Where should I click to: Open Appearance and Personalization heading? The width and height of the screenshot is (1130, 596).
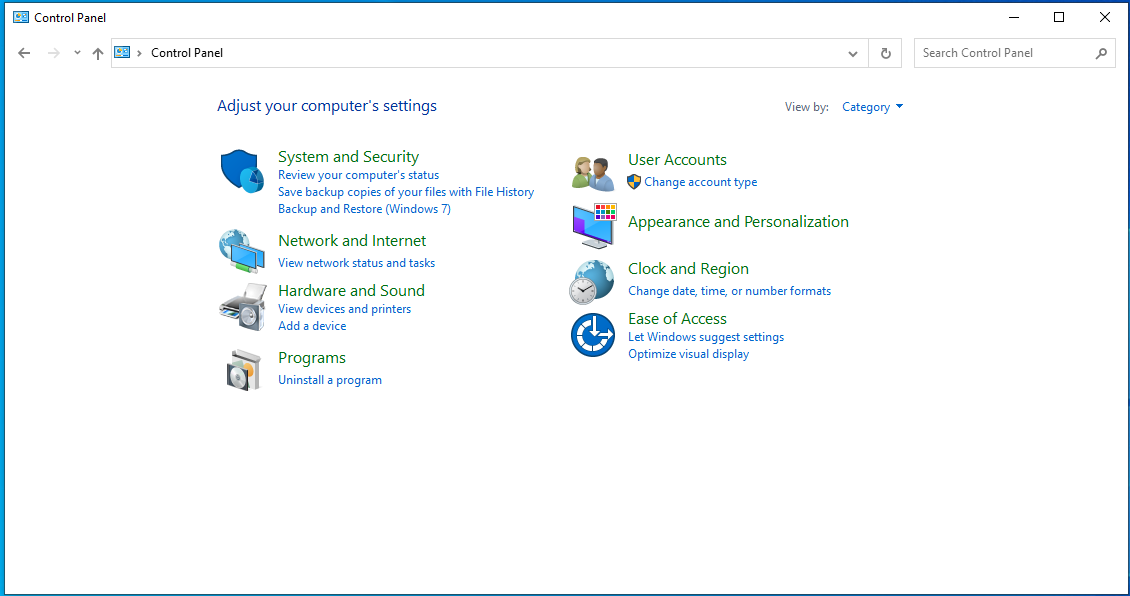click(x=738, y=222)
